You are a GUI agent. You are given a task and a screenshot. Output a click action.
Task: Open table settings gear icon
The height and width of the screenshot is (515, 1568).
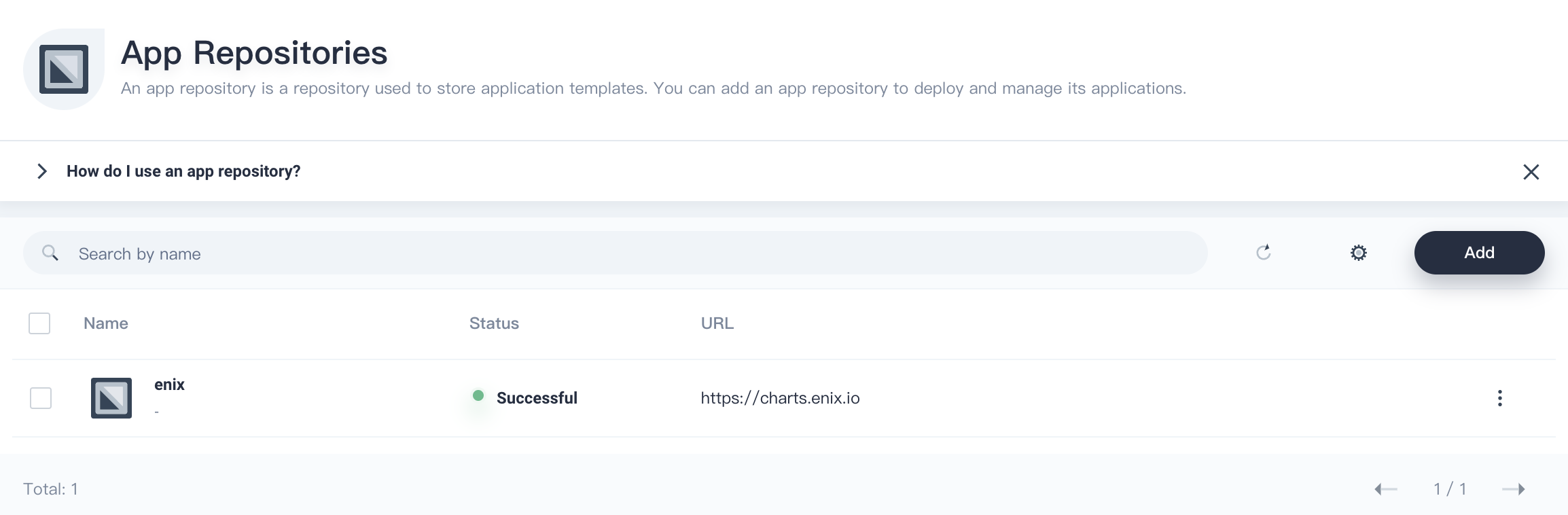tap(1358, 253)
